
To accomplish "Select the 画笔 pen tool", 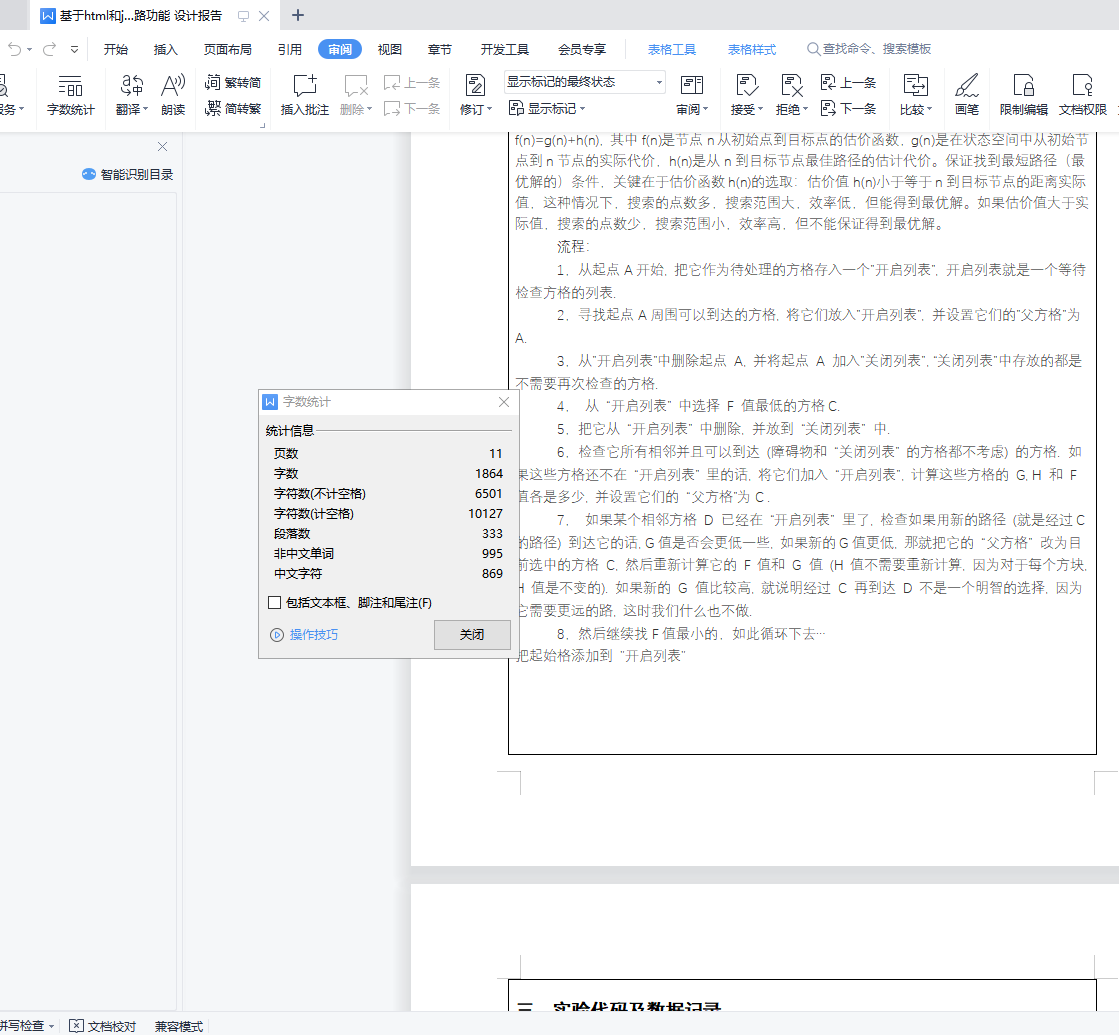I will 967,94.
